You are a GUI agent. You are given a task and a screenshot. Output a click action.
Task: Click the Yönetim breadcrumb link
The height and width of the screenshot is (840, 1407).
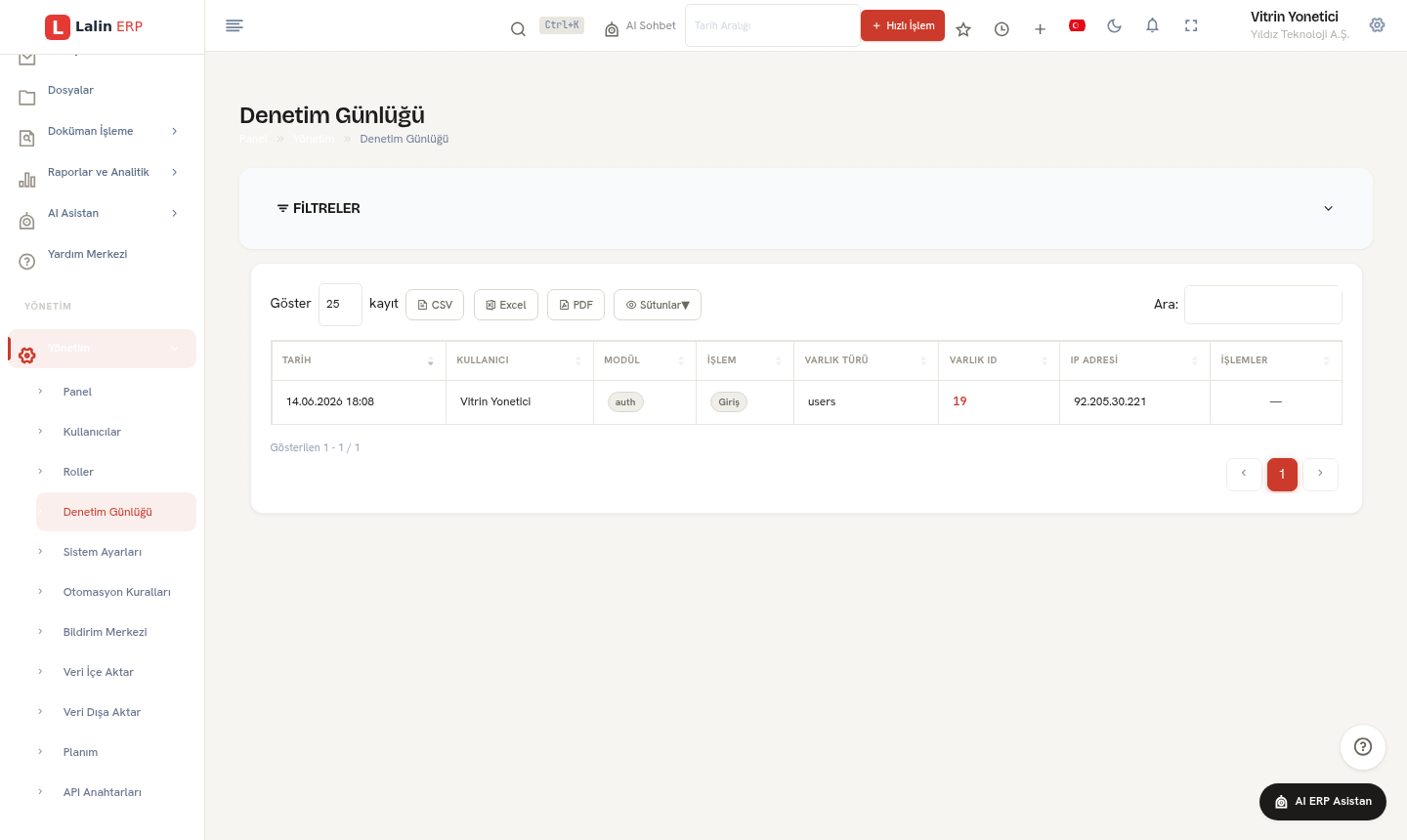(314, 139)
